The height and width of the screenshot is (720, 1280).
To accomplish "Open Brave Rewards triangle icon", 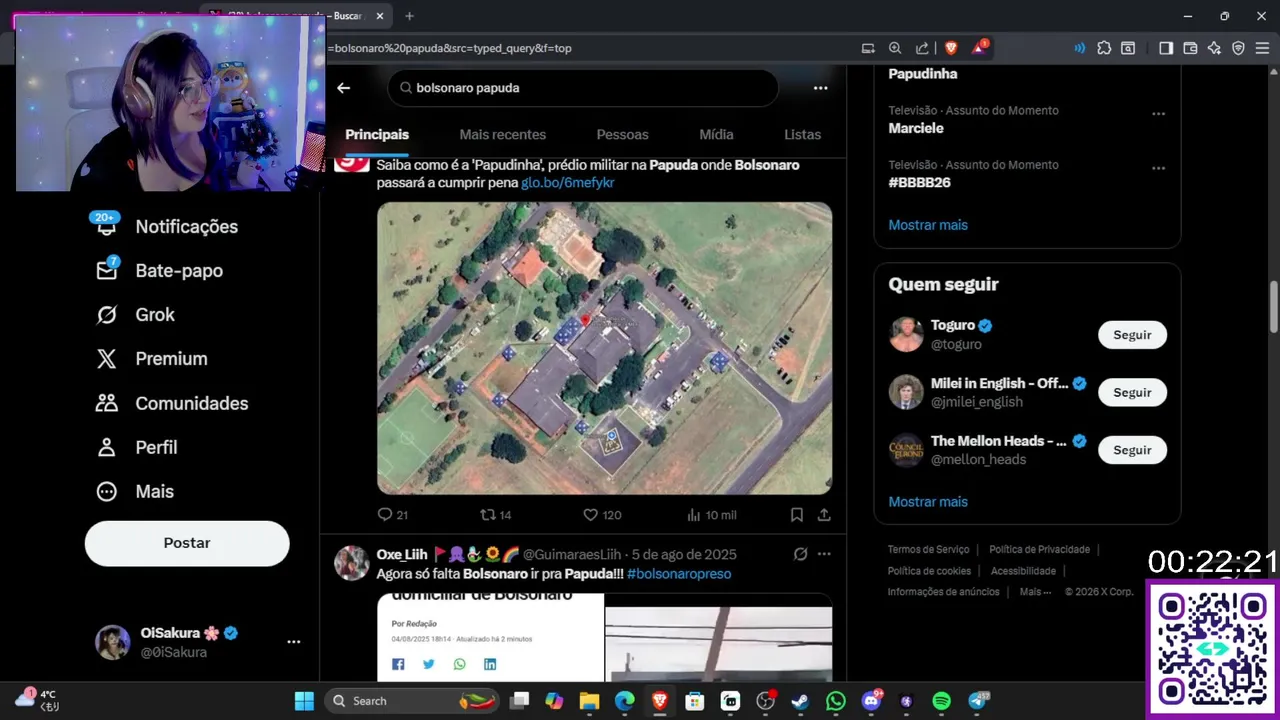I will tap(979, 48).
